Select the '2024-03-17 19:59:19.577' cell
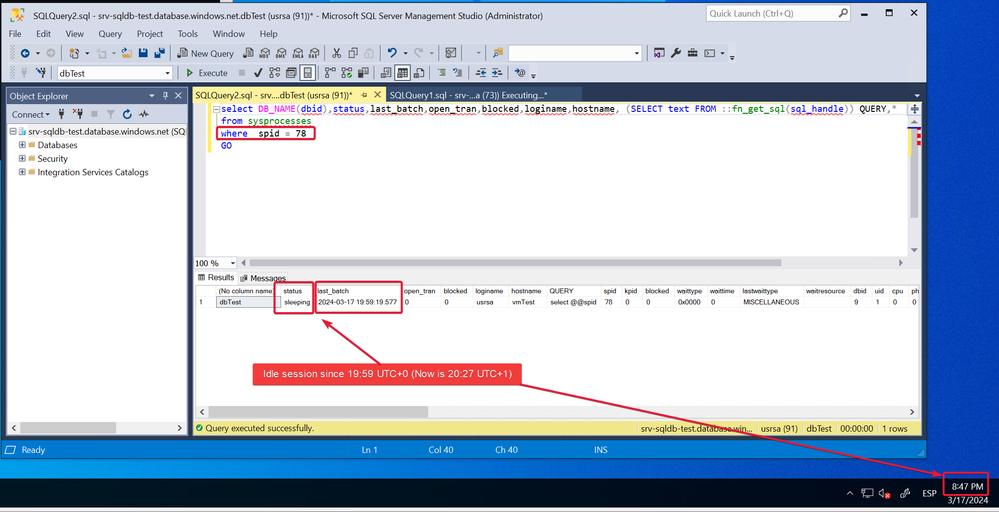The image size is (999, 512). pyautogui.click(x=357, y=302)
